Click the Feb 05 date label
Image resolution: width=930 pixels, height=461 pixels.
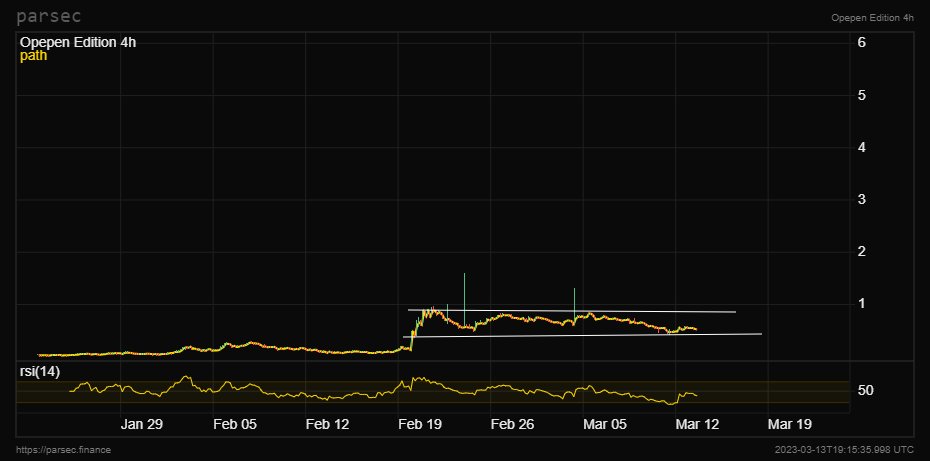(234, 424)
